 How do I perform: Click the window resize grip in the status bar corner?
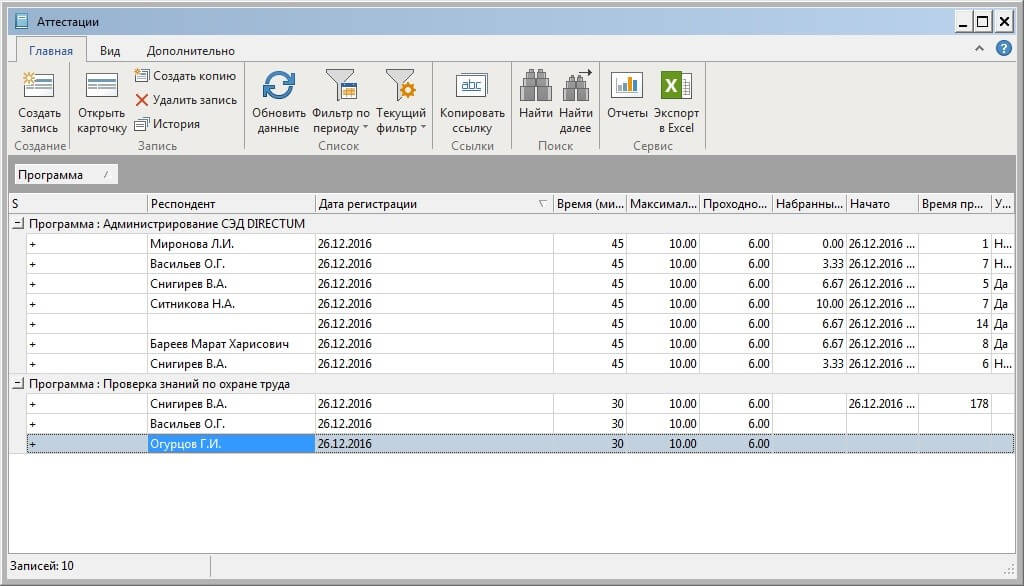coord(1009,570)
